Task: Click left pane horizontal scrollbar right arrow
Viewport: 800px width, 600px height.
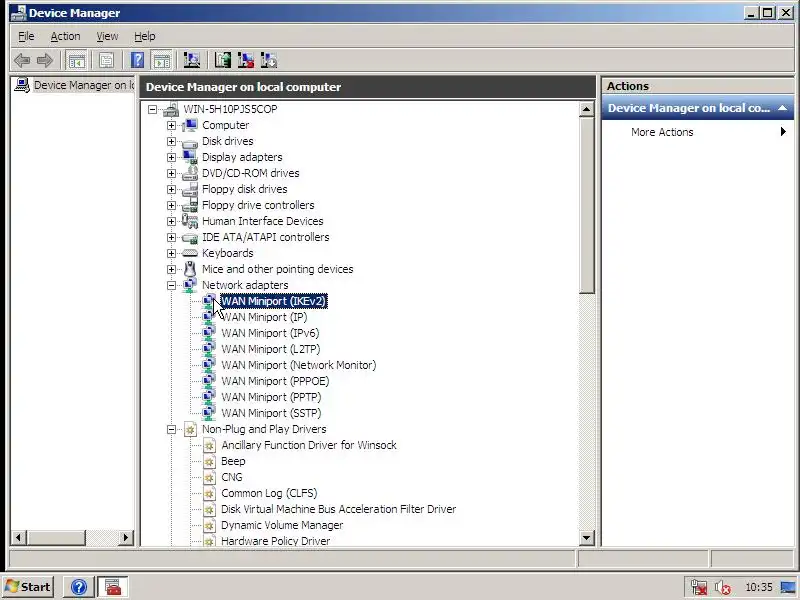Action: [x=126, y=537]
